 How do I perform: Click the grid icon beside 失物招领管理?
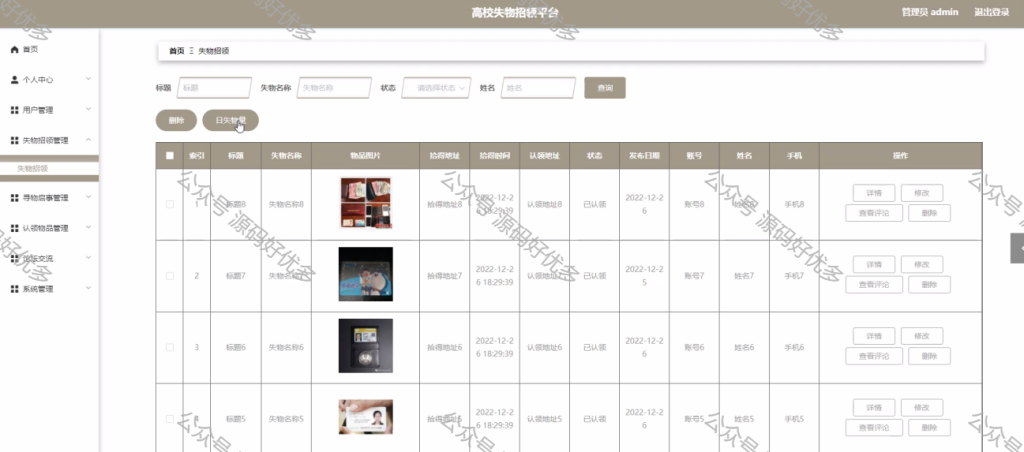coord(14,140)
